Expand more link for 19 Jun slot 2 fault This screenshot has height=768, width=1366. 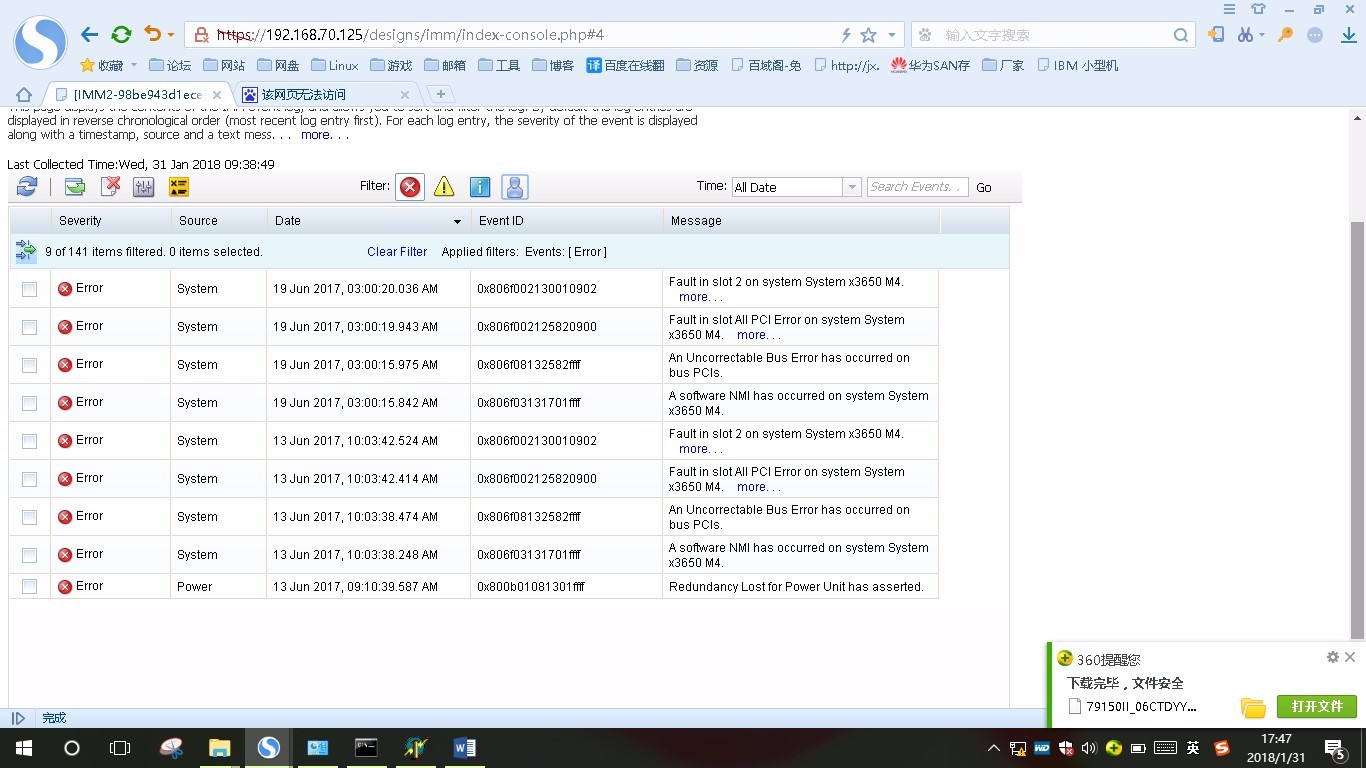coord(700,297)
